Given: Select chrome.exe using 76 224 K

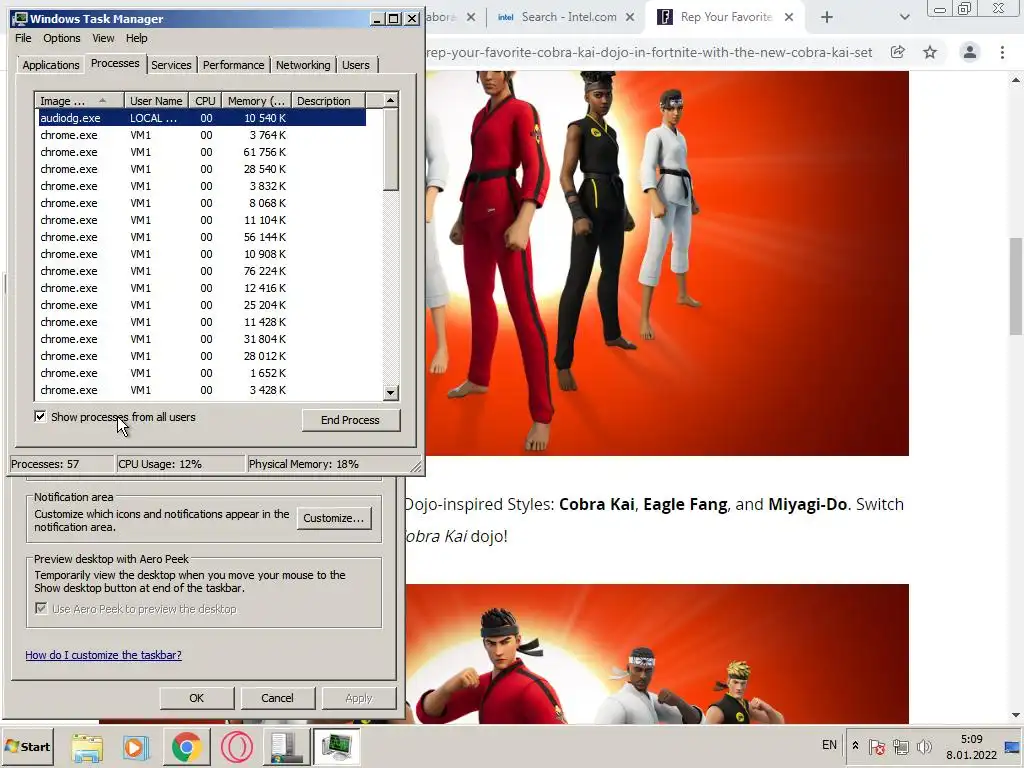Looking at the screenshot, I should point(201,271).
